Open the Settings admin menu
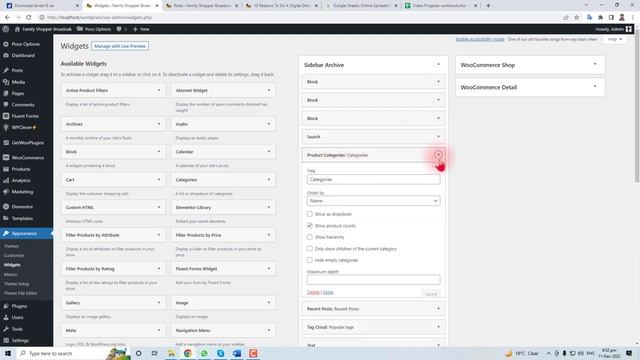This screenshot has width=640, height=360. (x=20, y=340)
